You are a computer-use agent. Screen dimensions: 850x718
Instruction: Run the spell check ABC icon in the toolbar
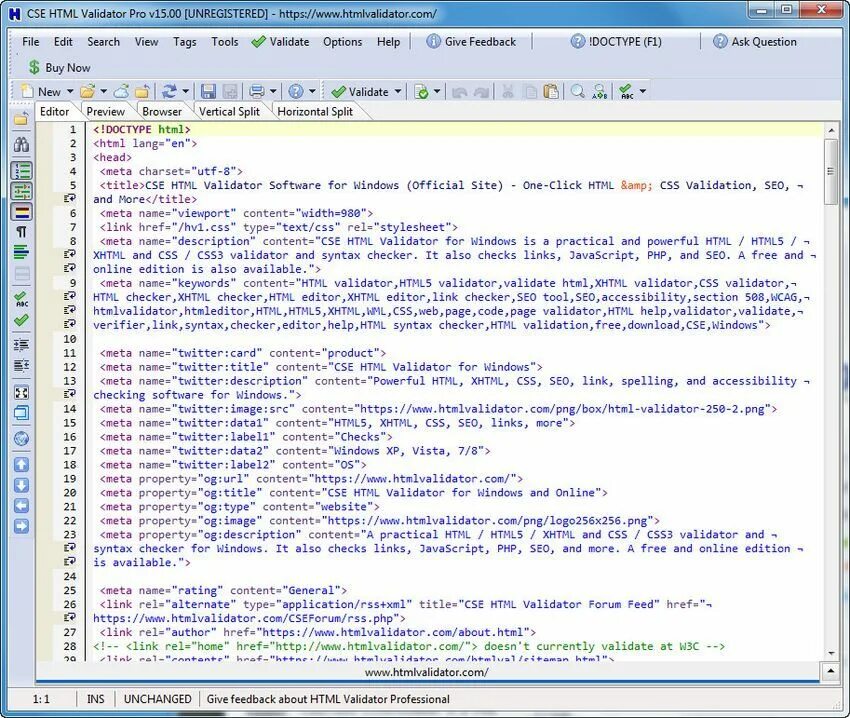(626, 92)
